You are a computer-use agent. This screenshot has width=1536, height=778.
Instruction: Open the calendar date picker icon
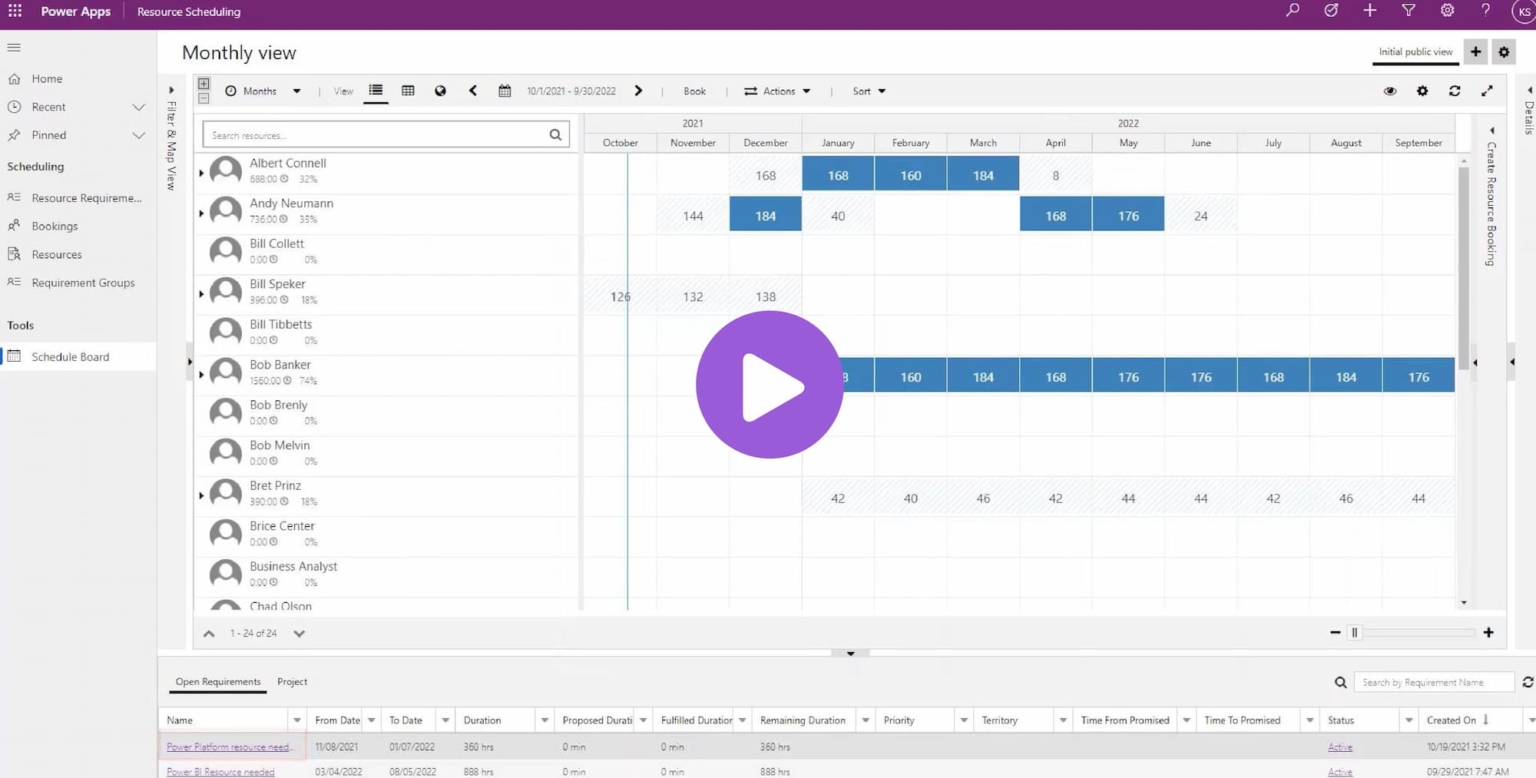[x=505, y=91]
